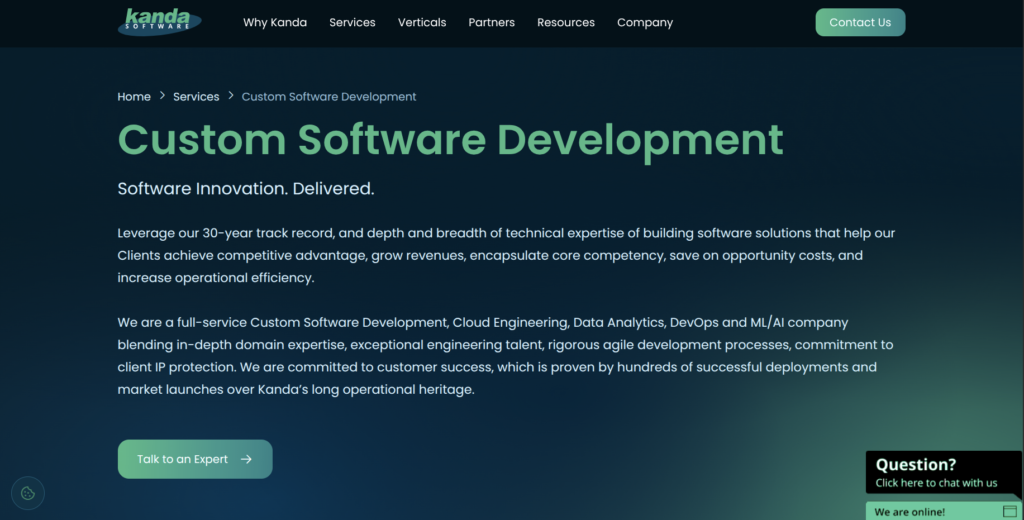Image resolution: width=1024 pixels, height=520 pixels.
Task: Go to the Services breadcrumb link
Action: pyautogui.click(x=196, y=97)
